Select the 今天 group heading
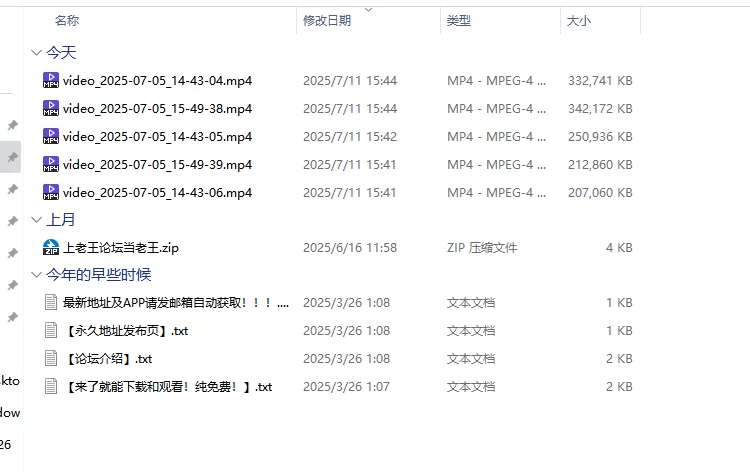 (x=61, y=53)
